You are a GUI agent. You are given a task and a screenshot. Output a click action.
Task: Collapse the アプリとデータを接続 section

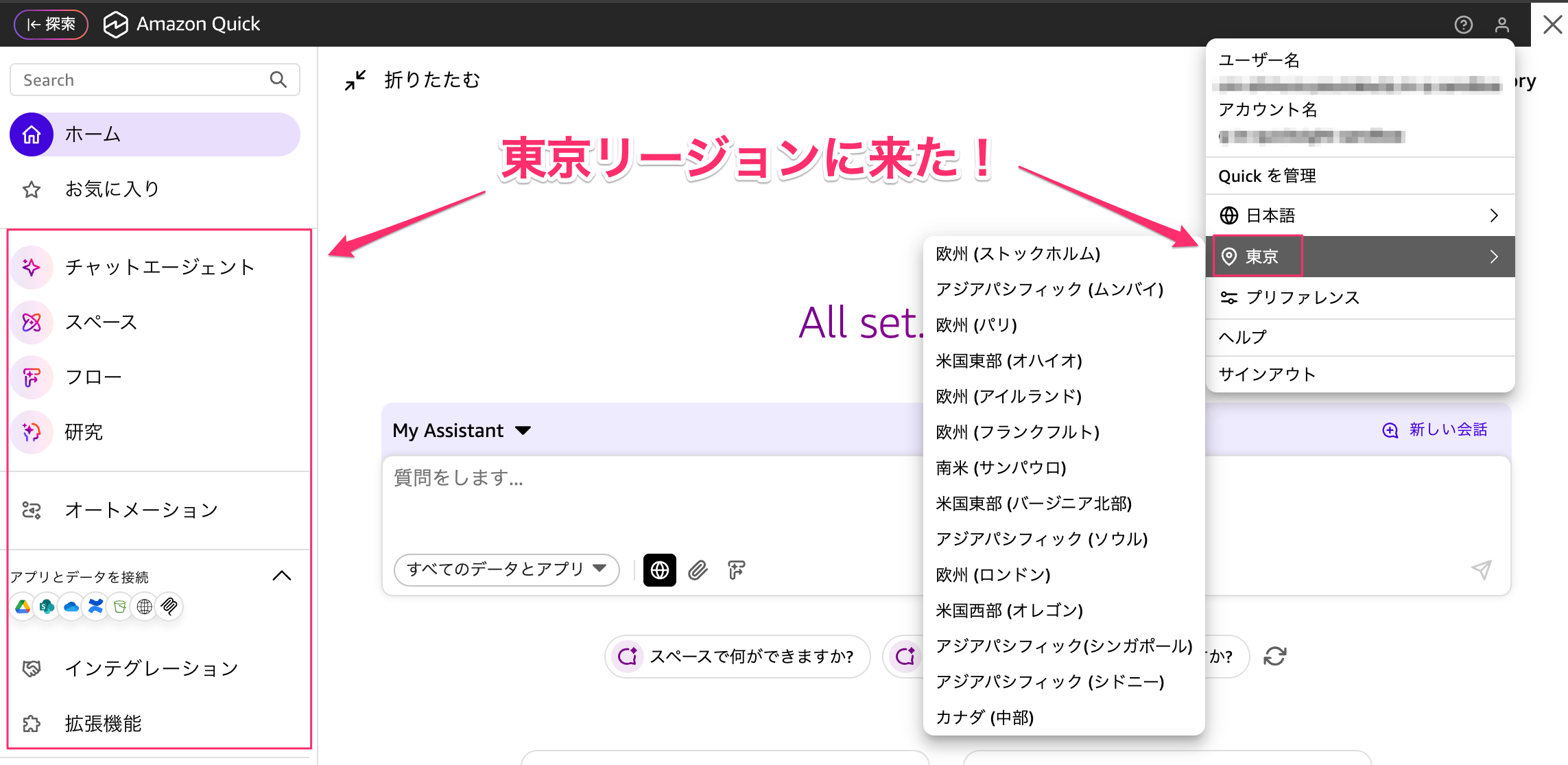click(x=282, y=576)
